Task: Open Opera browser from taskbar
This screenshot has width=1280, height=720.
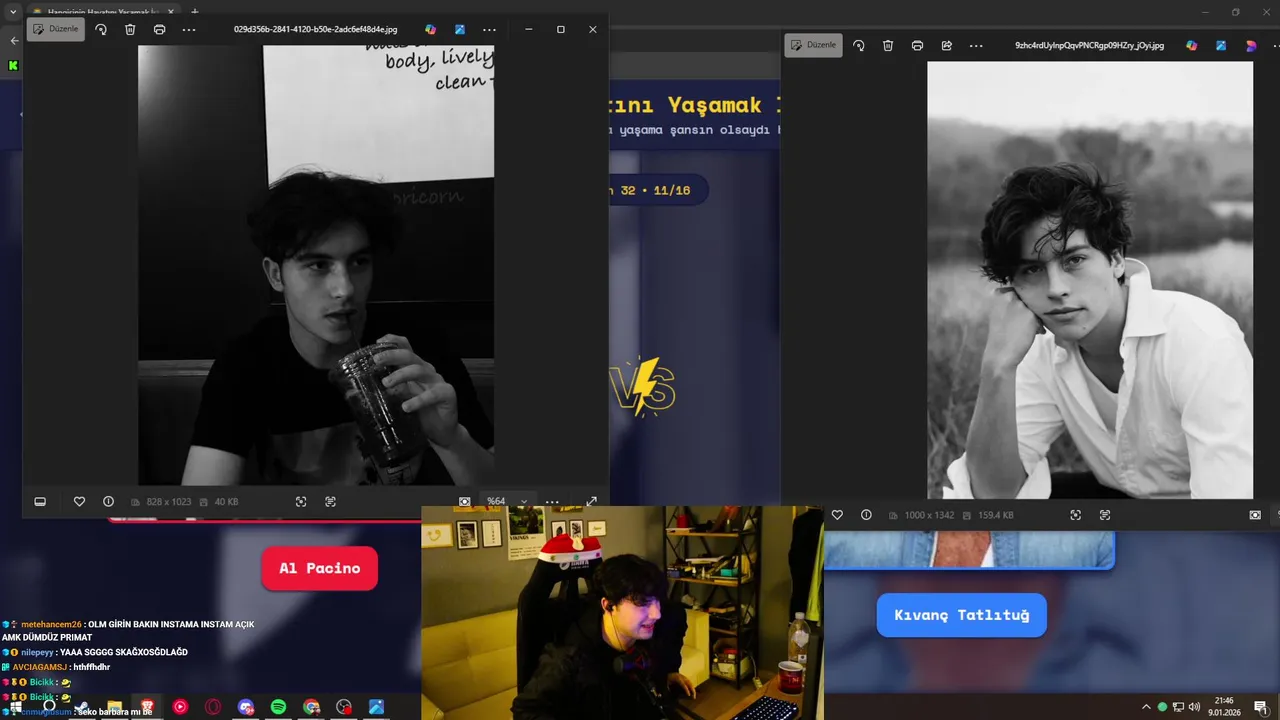Action: [213, 707]
